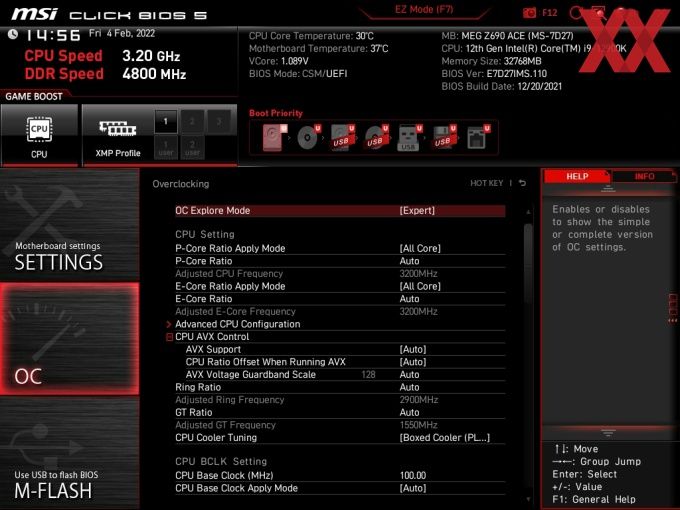Click the CPU Speed 3.20 GHz readout

pos(151,56)
